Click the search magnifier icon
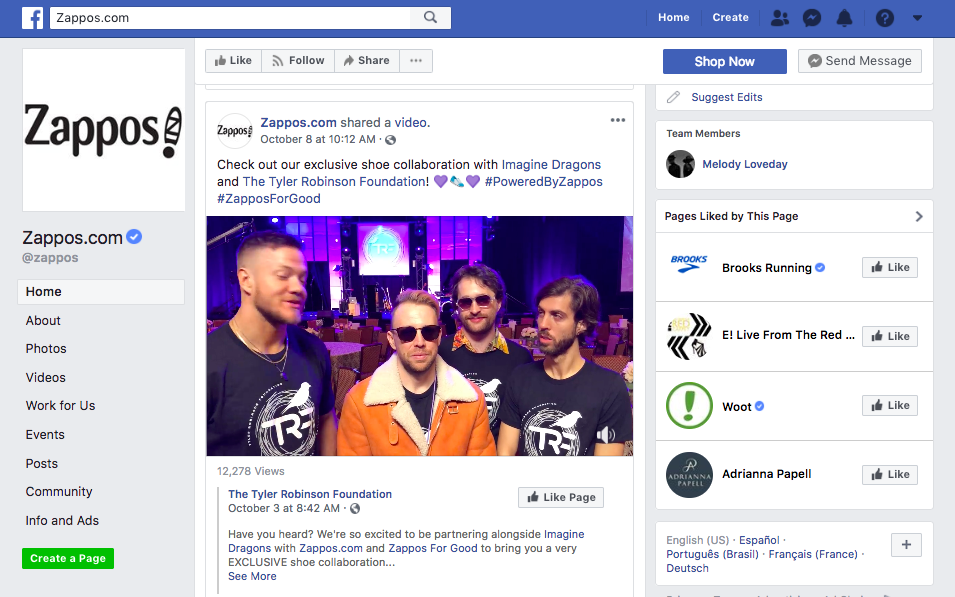This screenshot has height=597, width=955. (430, 18)
